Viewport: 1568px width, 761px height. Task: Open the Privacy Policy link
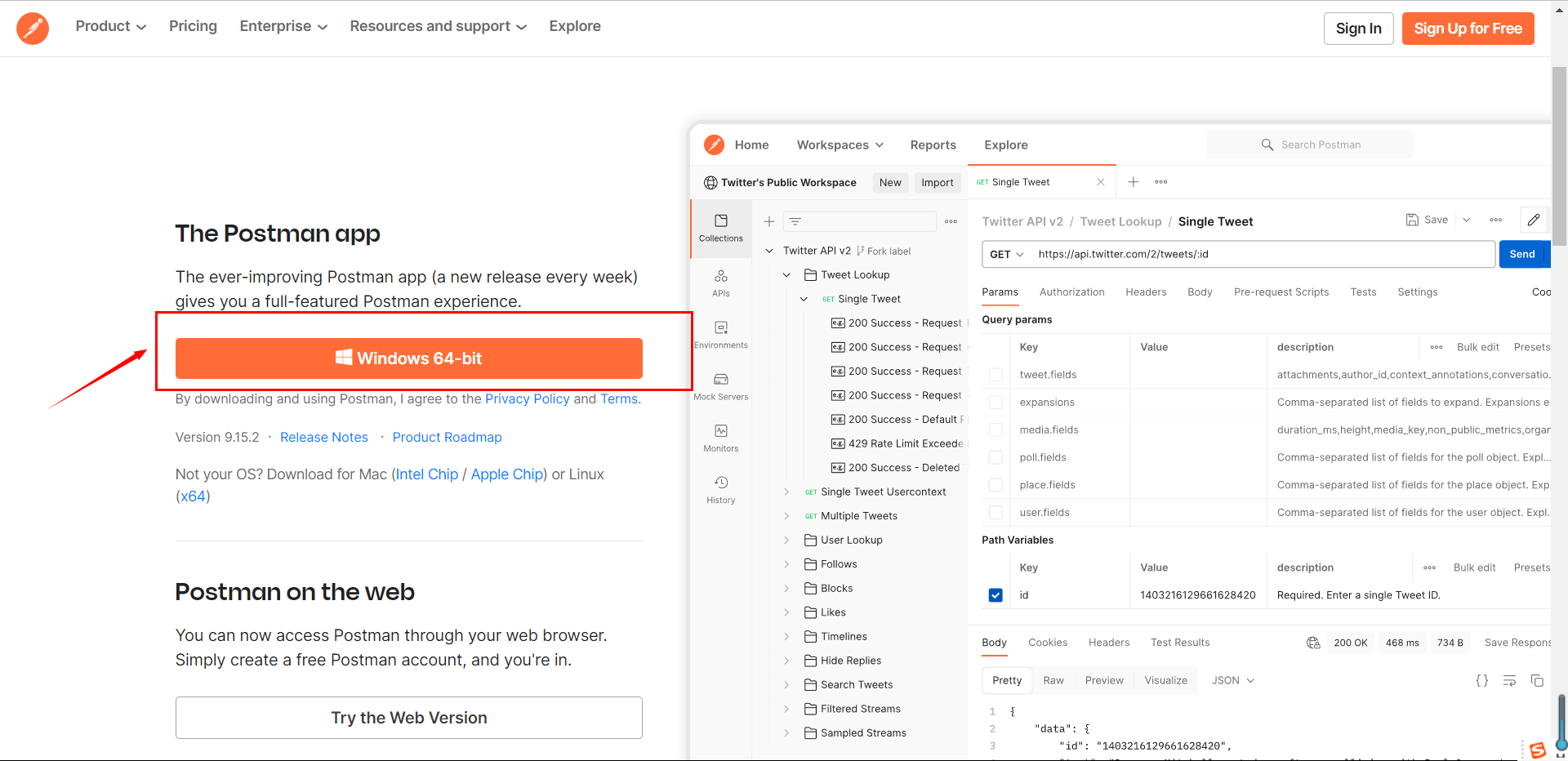528,398
